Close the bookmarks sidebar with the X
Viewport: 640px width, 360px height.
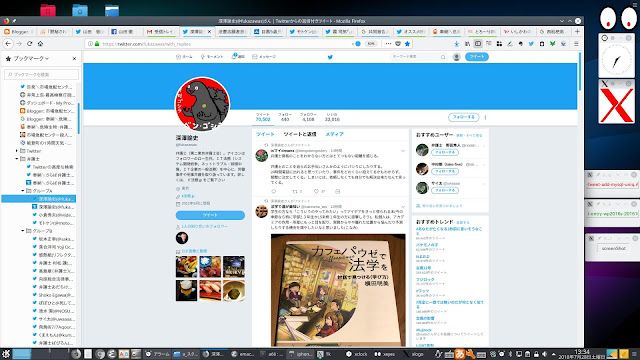(74, 58)
